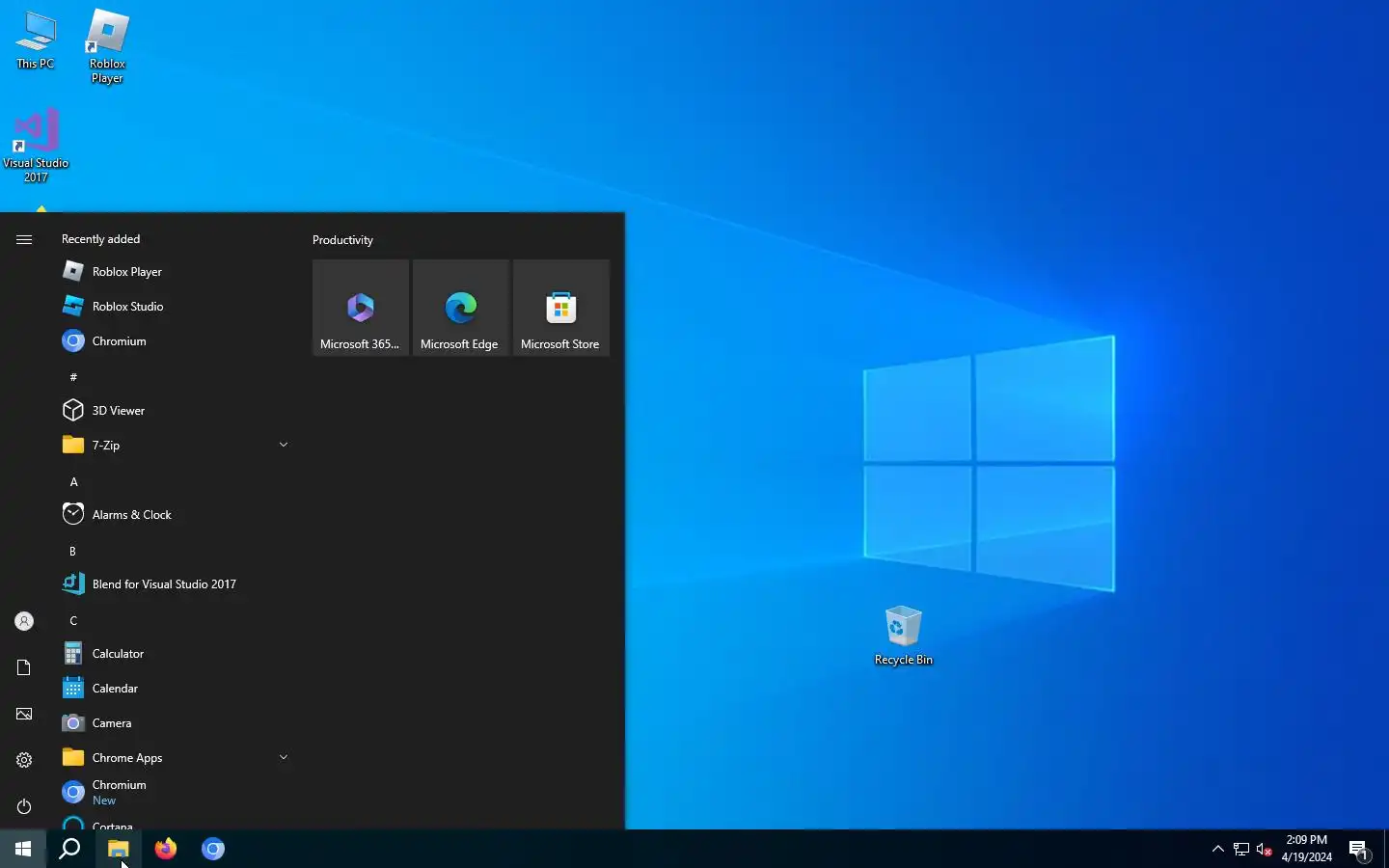
Task: Open the clock showing 2:09 PM
Action: [x=1307, y=849]
